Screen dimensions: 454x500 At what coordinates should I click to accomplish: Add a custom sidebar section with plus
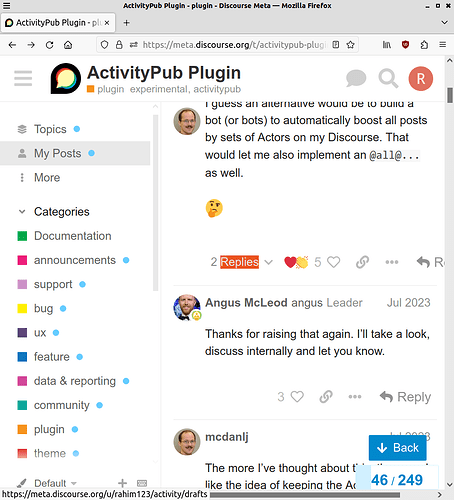tap(122, 483)
